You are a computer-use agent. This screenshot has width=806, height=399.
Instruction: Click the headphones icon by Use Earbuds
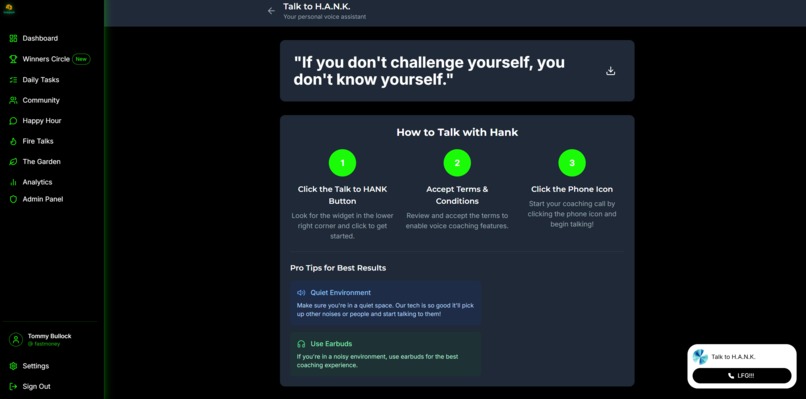[x=301, y=344]
